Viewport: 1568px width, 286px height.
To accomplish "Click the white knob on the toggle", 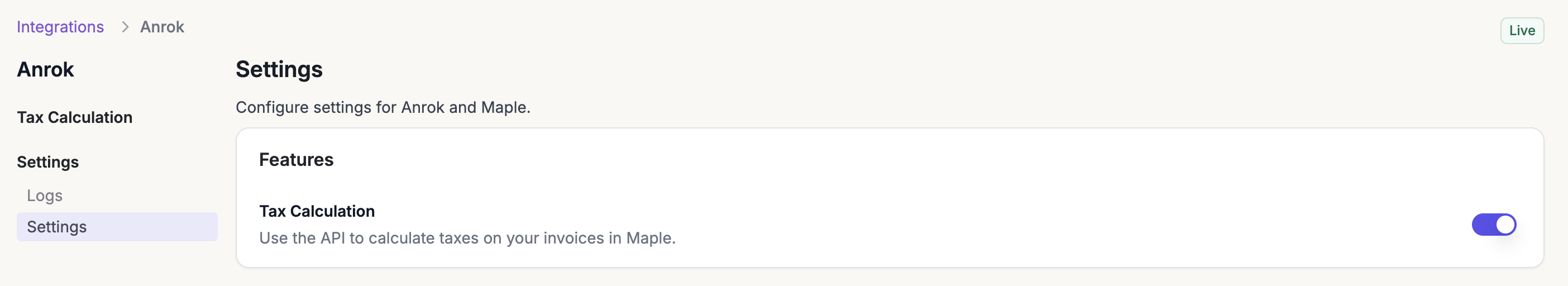I will click(x=1505, y=225).
